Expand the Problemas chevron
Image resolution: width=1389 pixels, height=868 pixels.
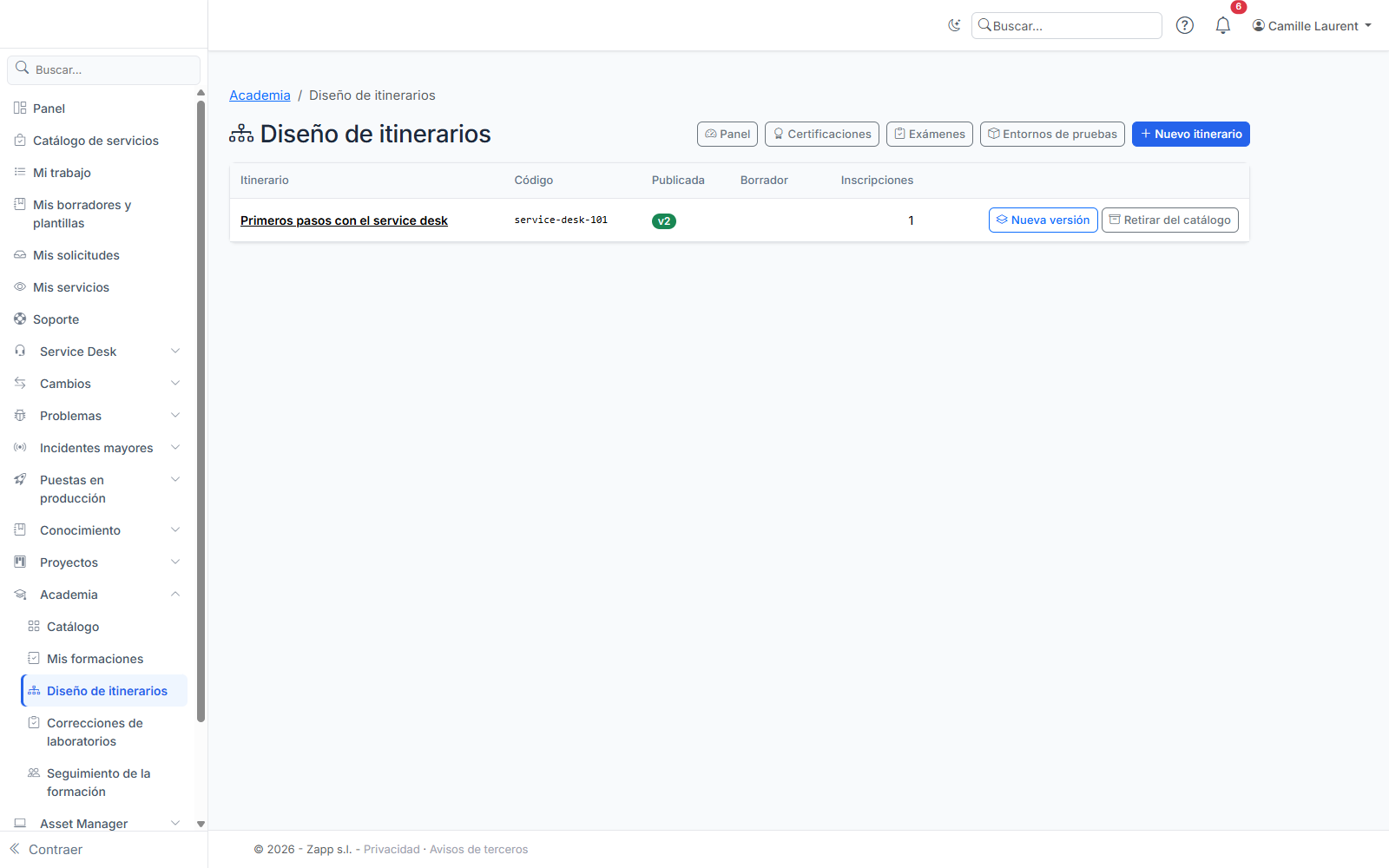tap(175, 416)
